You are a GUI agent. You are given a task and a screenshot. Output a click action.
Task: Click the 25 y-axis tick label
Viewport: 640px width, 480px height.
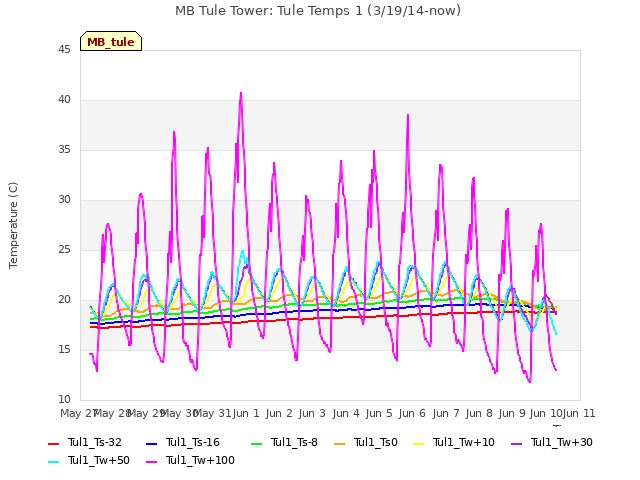tap(64, 250)
